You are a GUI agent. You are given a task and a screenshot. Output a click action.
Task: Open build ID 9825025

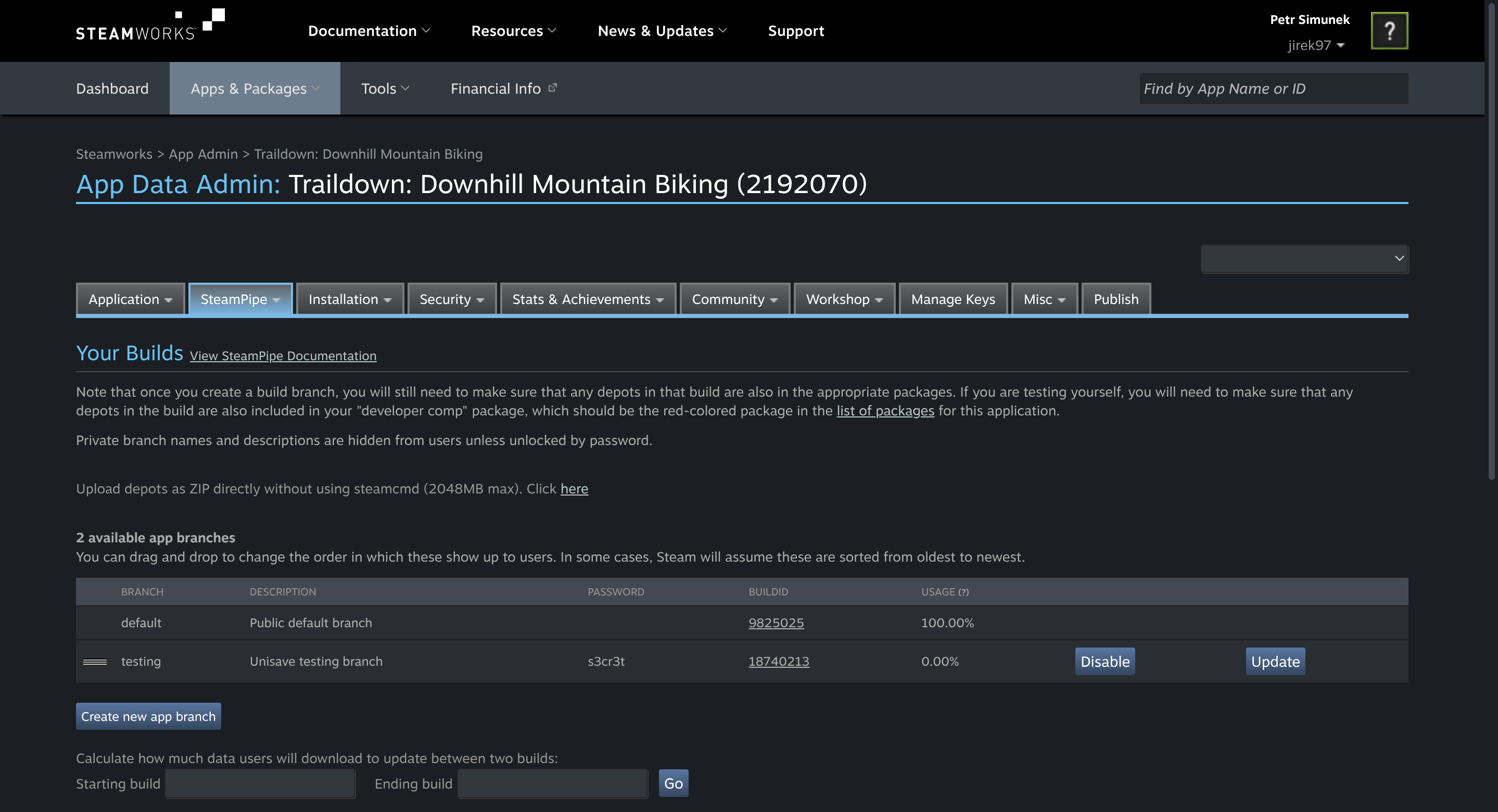[x=776, y=623]
